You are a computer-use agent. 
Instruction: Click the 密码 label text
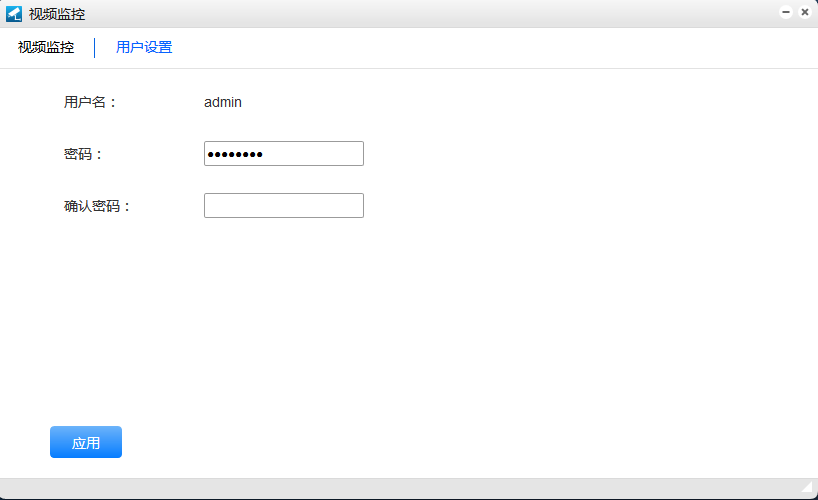pos(83,154)
